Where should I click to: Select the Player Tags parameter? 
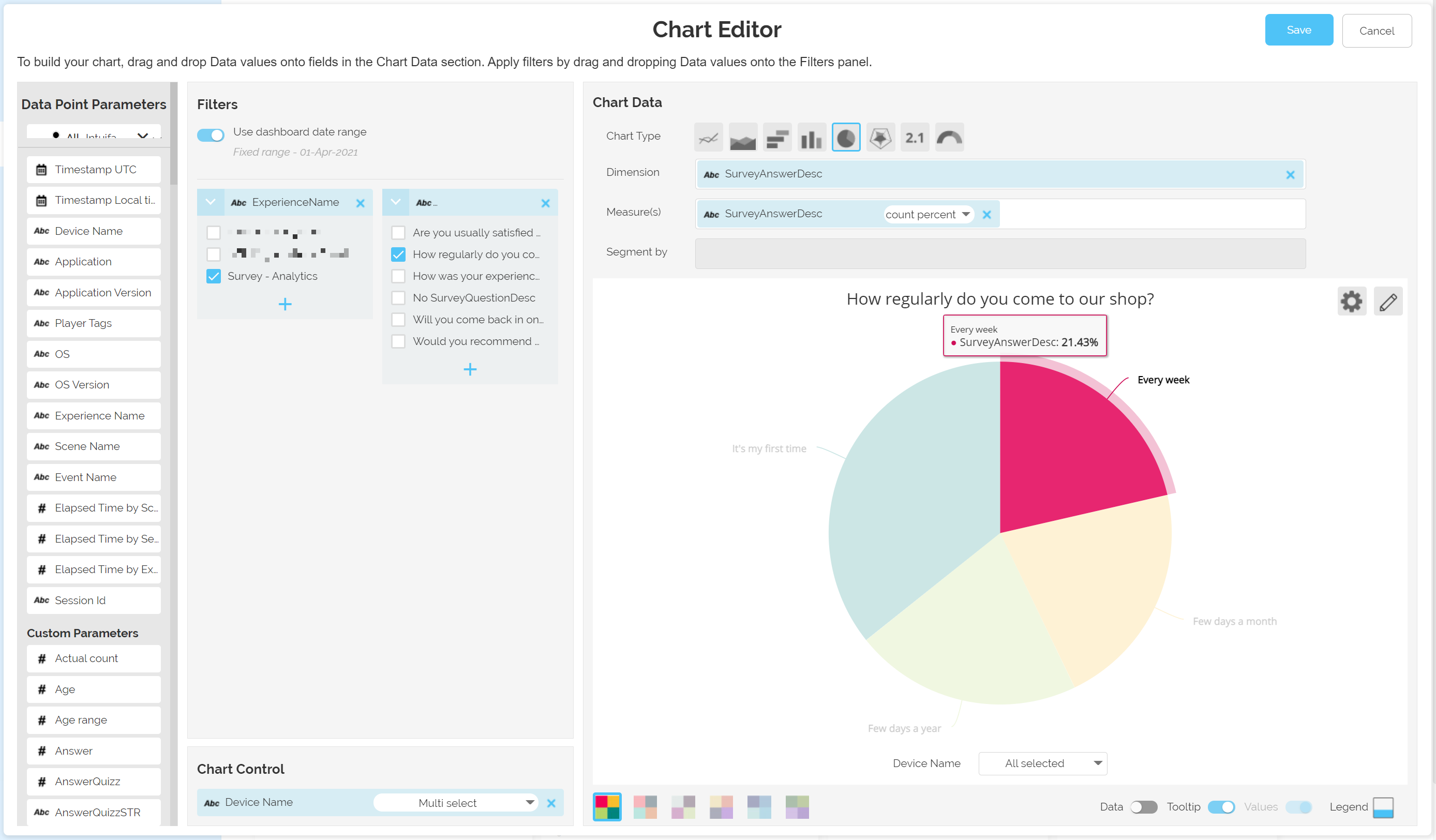94,324
